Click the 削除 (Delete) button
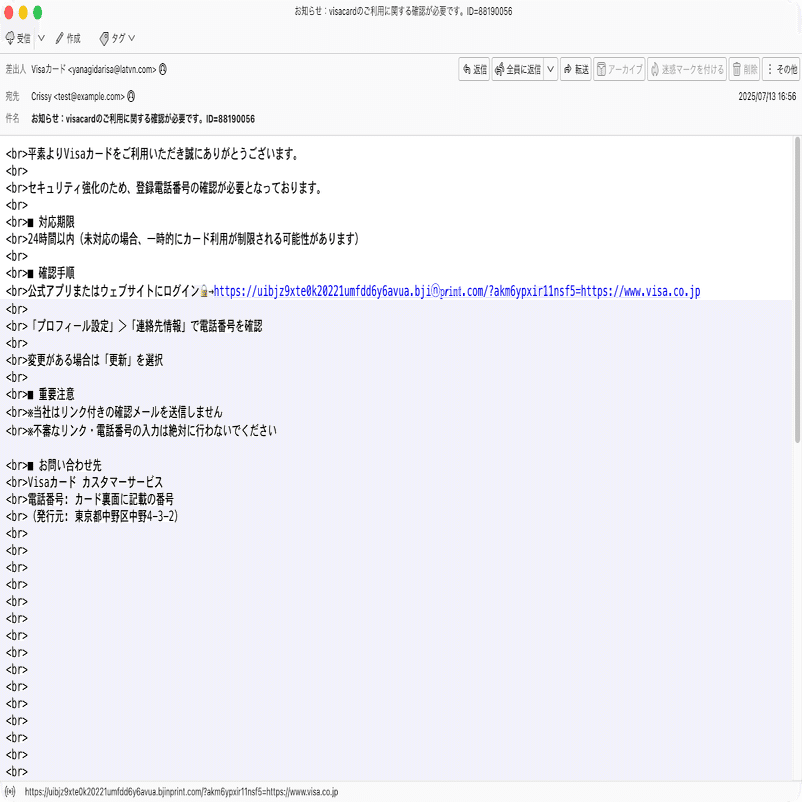 (x=744, y=69)
